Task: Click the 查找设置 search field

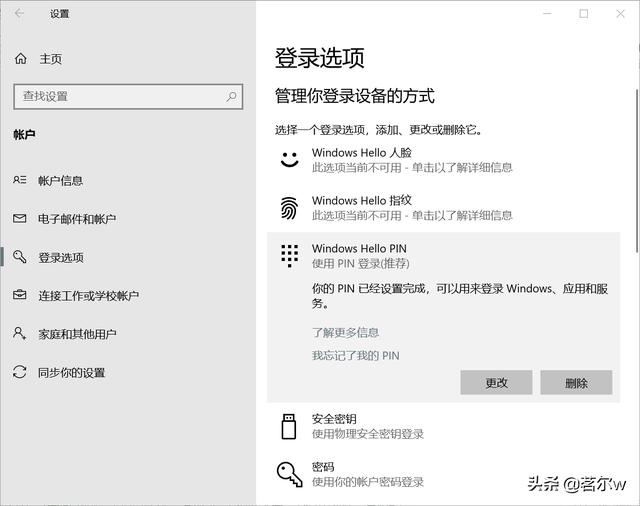Action: (128, 97)
